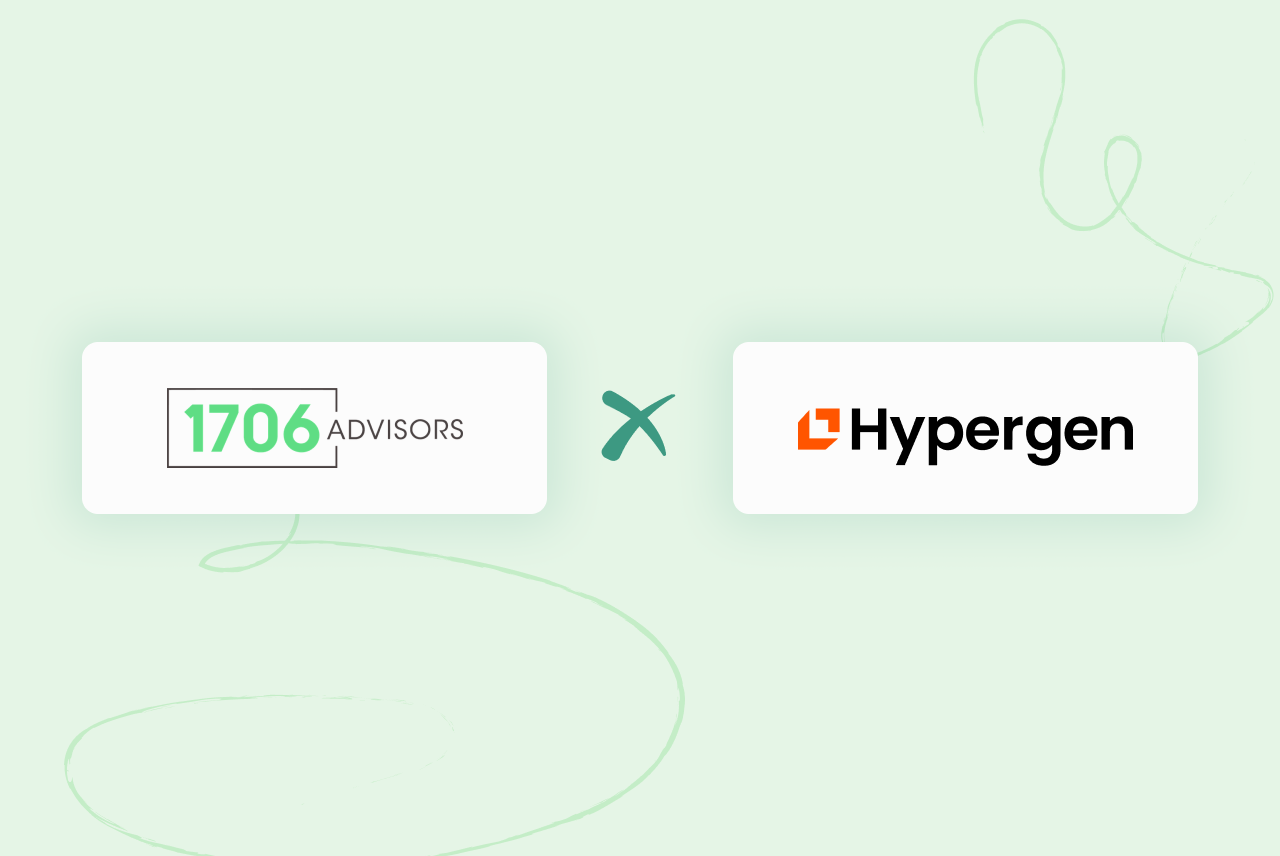Click the ADVISORS text
The width and height of the screenshot is (1280, 856).
point(395,429)
